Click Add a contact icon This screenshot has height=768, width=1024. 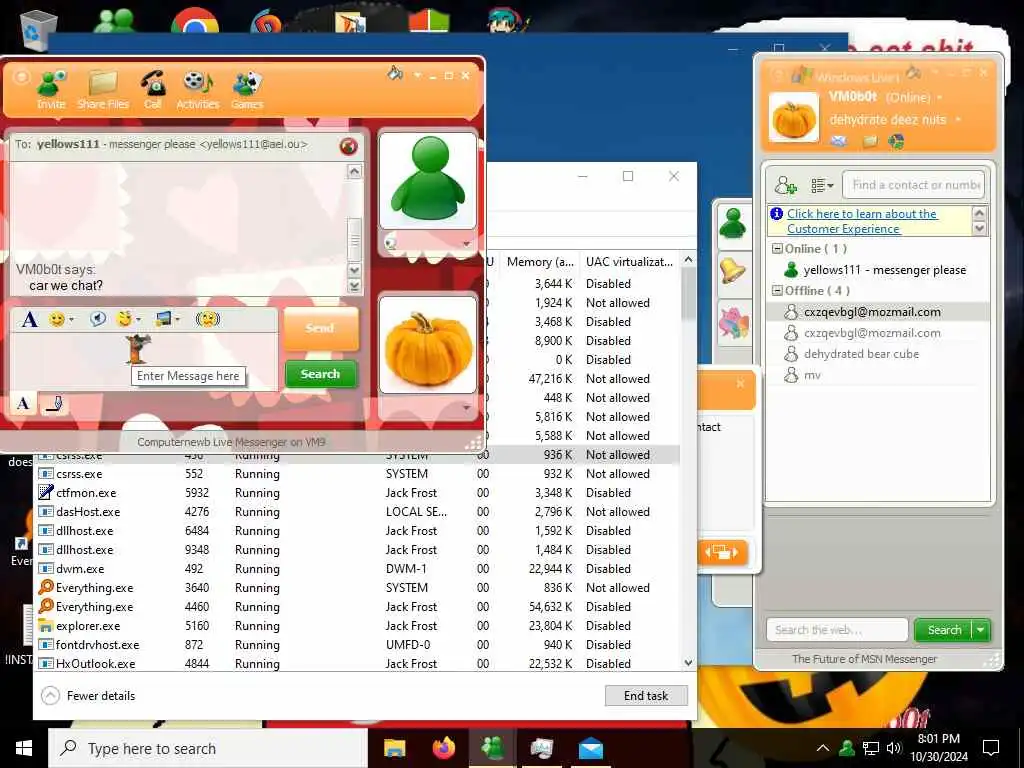point(785,185)
